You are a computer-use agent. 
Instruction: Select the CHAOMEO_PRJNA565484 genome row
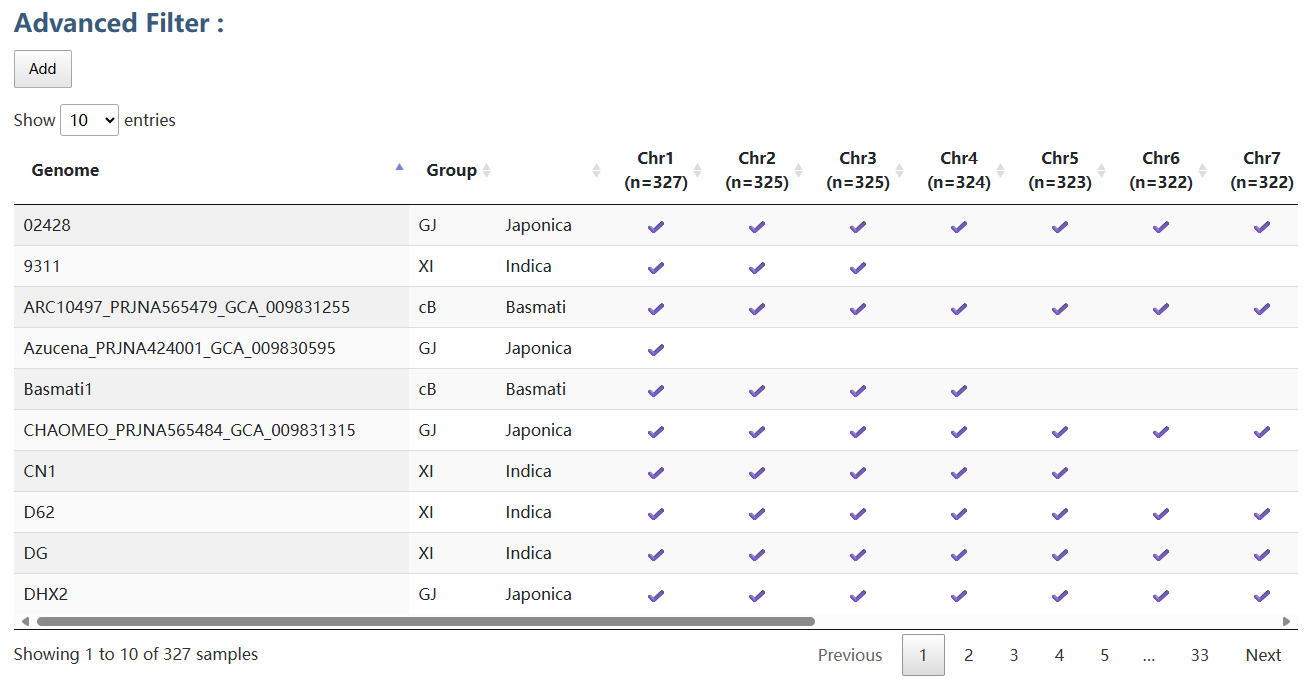[x=189, y=431]
